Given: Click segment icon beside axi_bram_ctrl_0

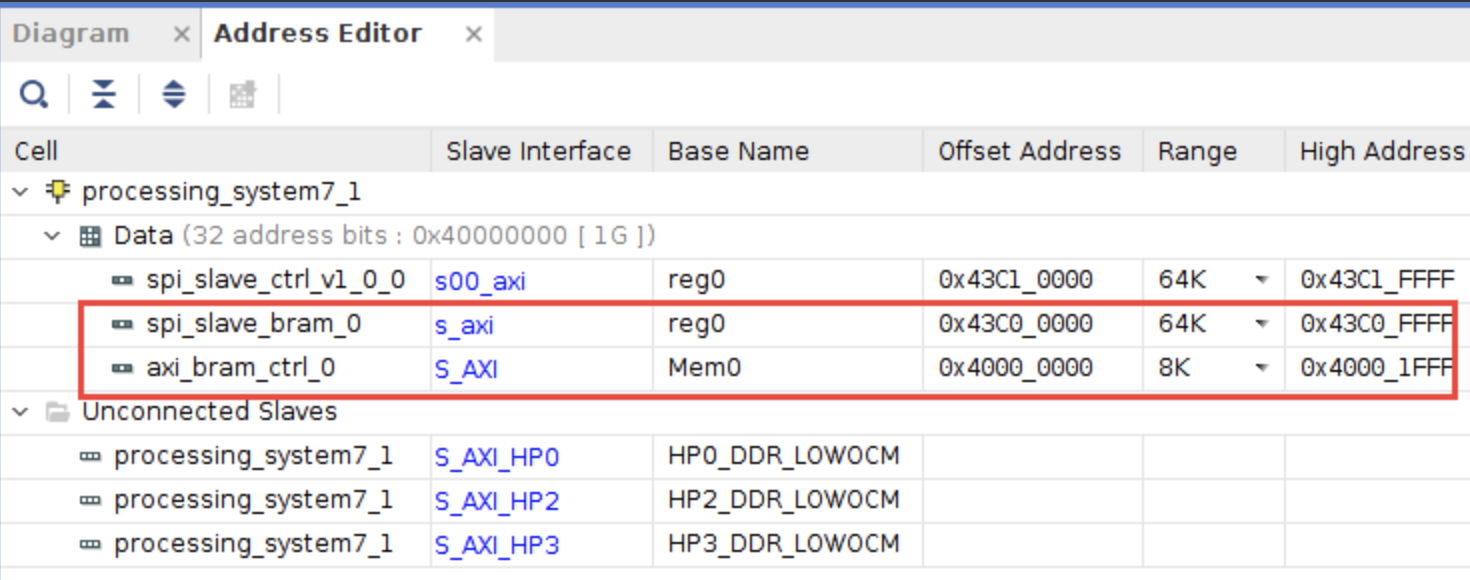Looking at the screenshot, I should [123, 368].
